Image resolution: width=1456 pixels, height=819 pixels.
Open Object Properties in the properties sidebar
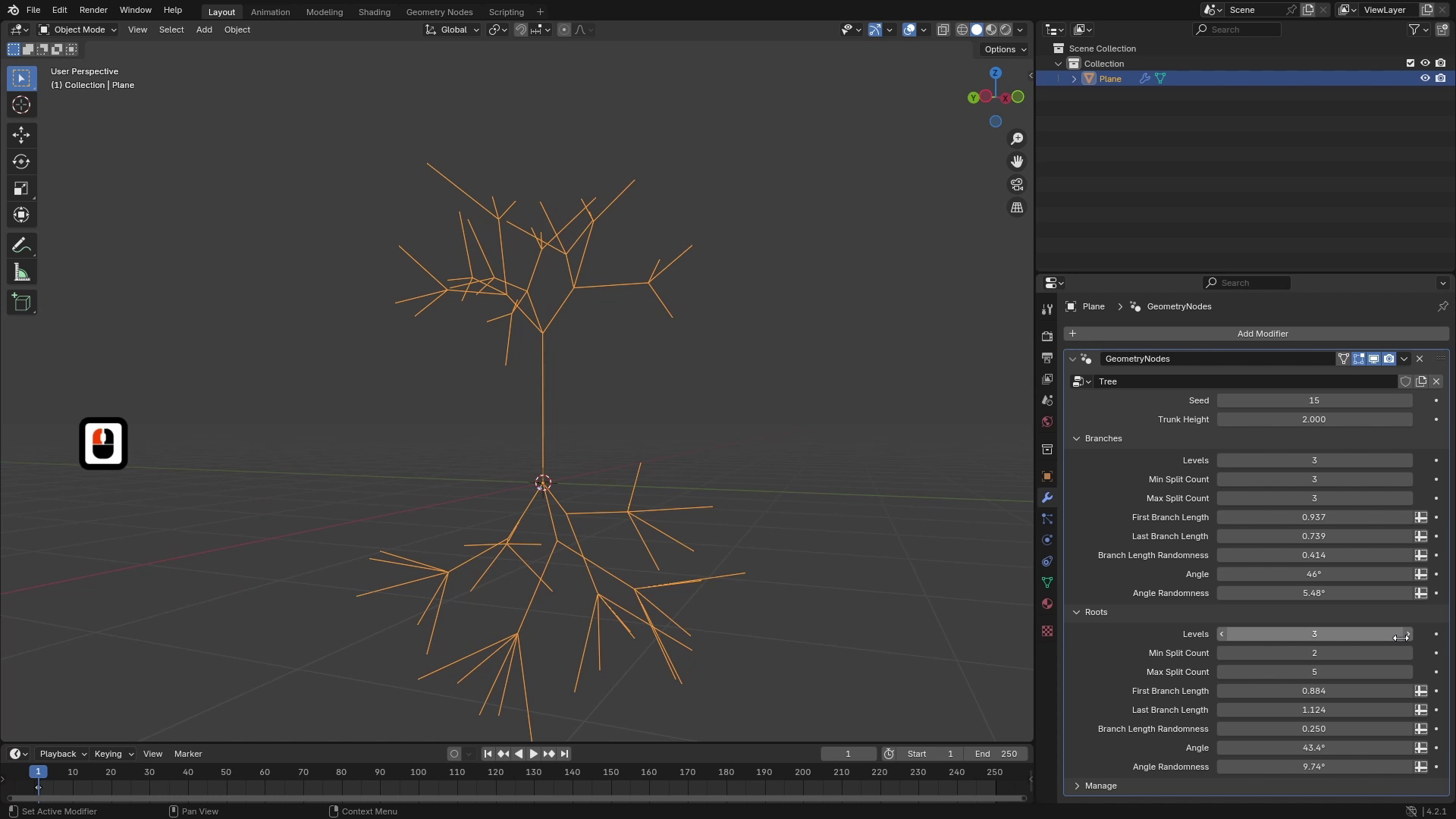[1046, 475]
